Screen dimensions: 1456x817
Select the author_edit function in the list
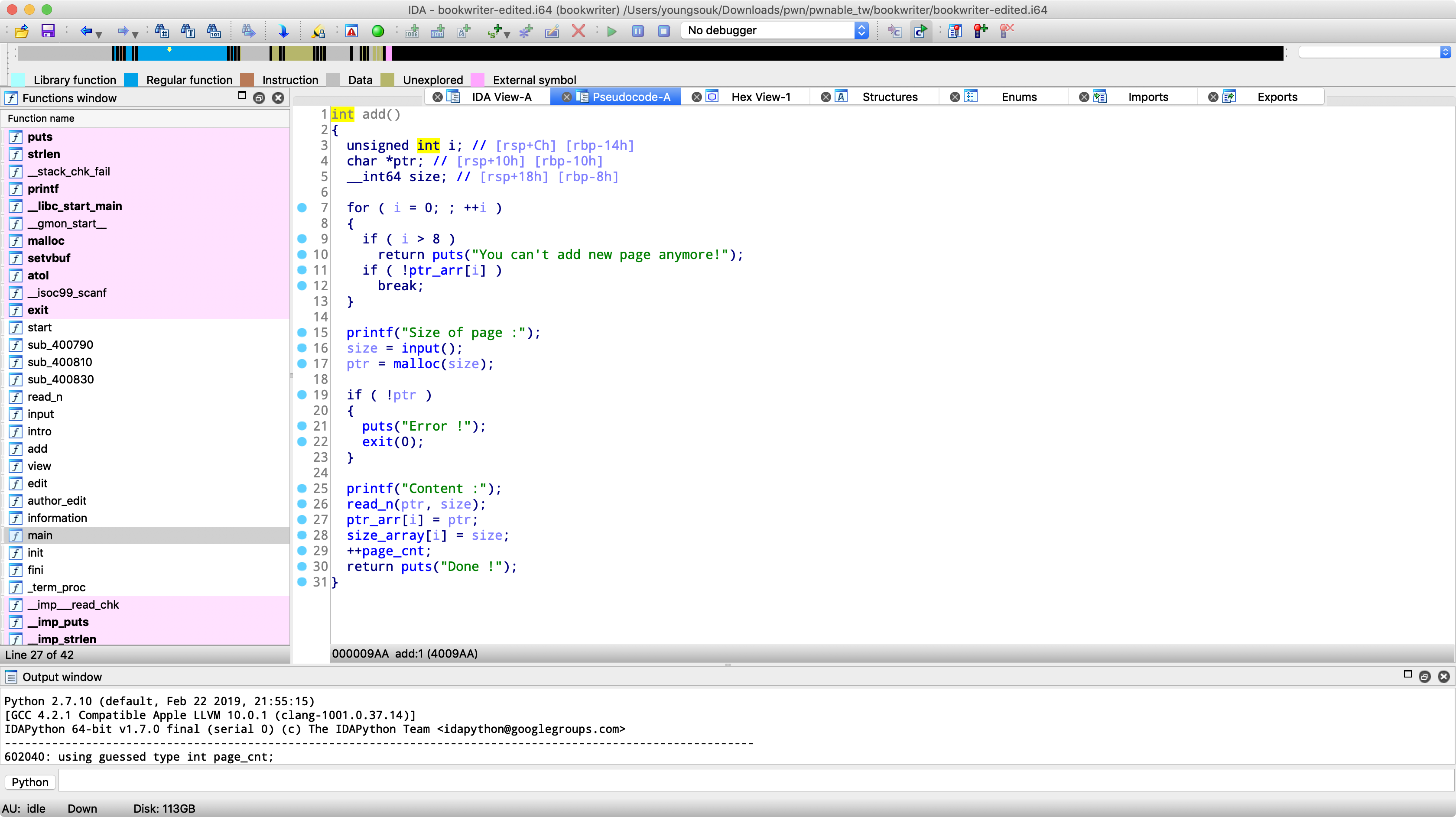[56, 501]
